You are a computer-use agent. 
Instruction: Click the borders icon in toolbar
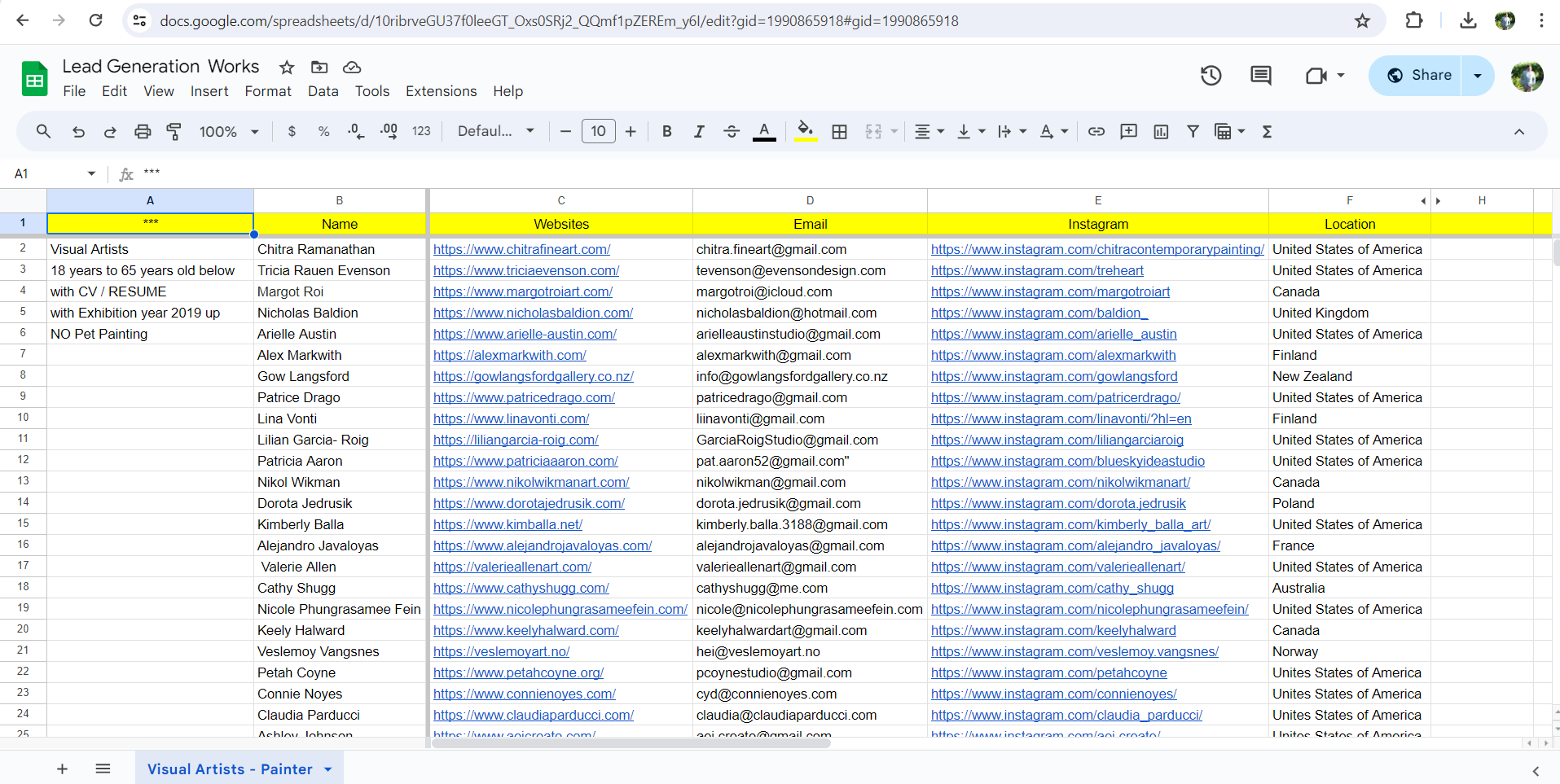click(x=839, y=132)
